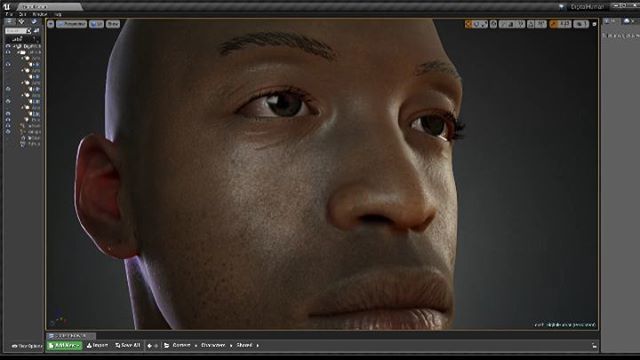640x360 pixels.
Task: Toggle rotation snapping angle icon
Action: 531,24
